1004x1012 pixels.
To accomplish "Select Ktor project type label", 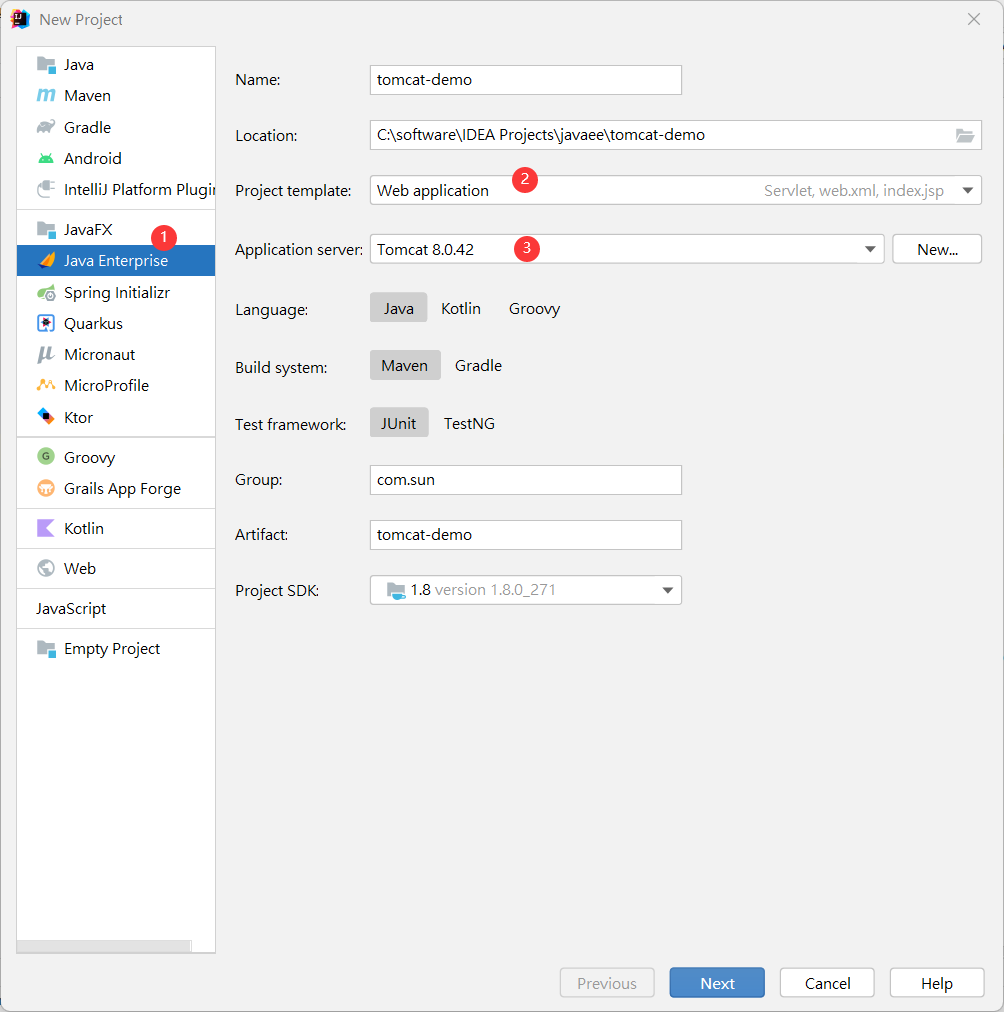I will coord(78,417).
